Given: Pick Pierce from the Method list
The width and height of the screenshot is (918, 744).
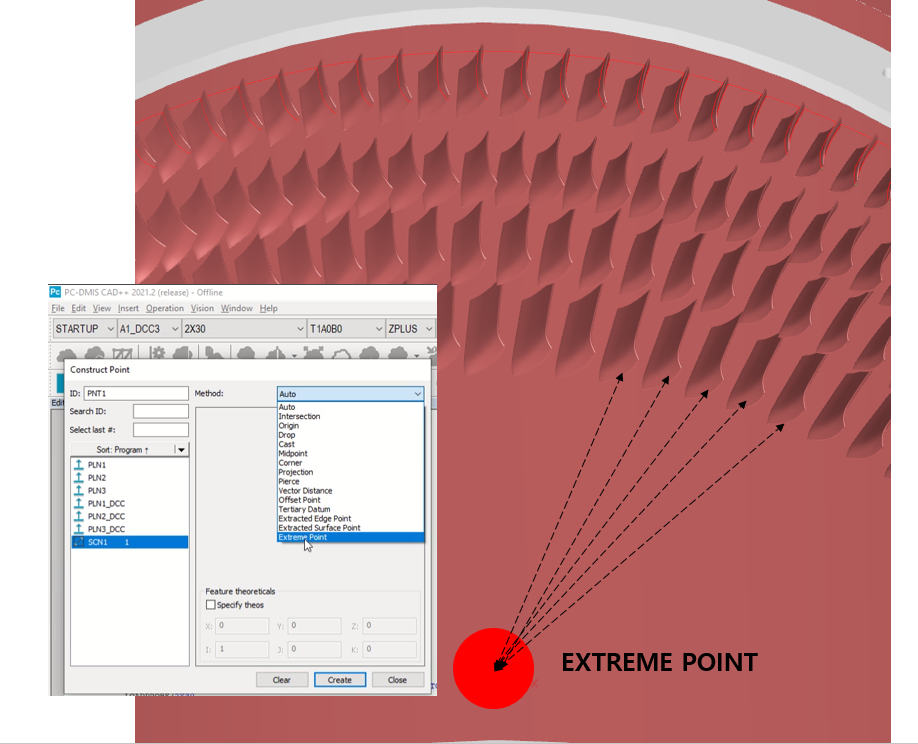Looking at the screenshot, I should [350, 482].
